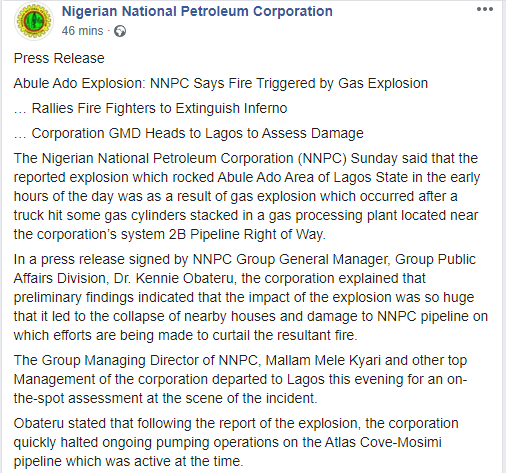
Task: Click 'Group Public Affairs Division' text
Action: click(x=244, y=269)
